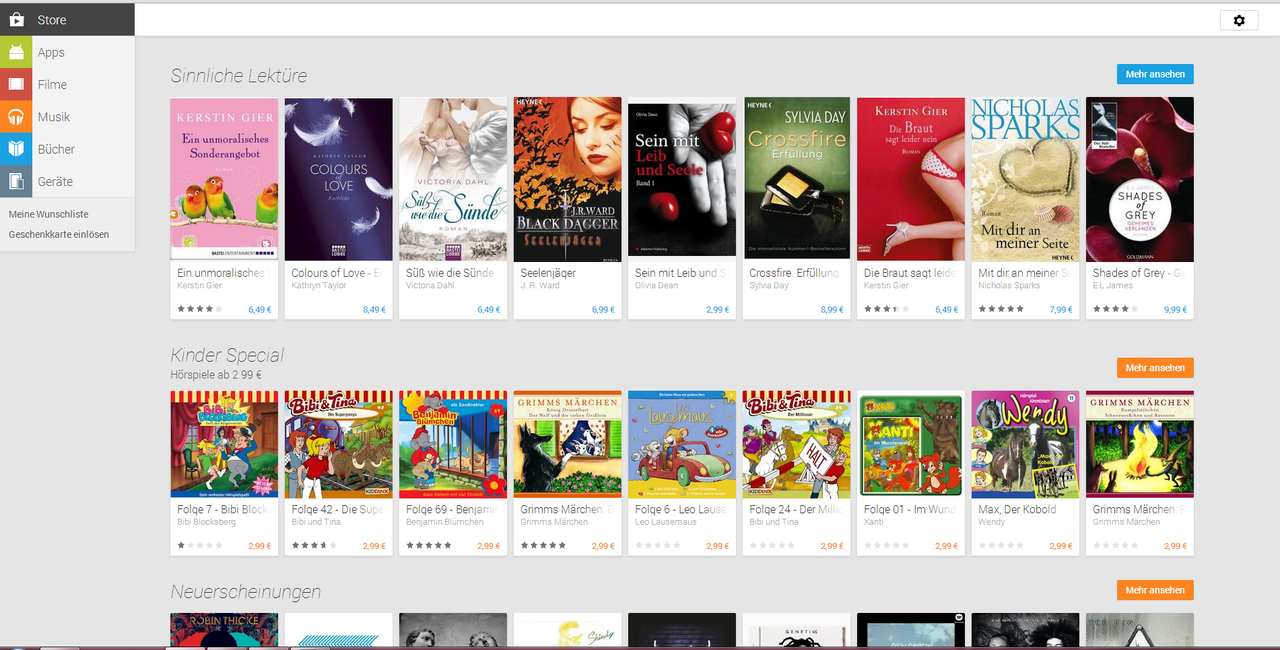Click the 'Shades of Grey' title text

[1139, 273]
